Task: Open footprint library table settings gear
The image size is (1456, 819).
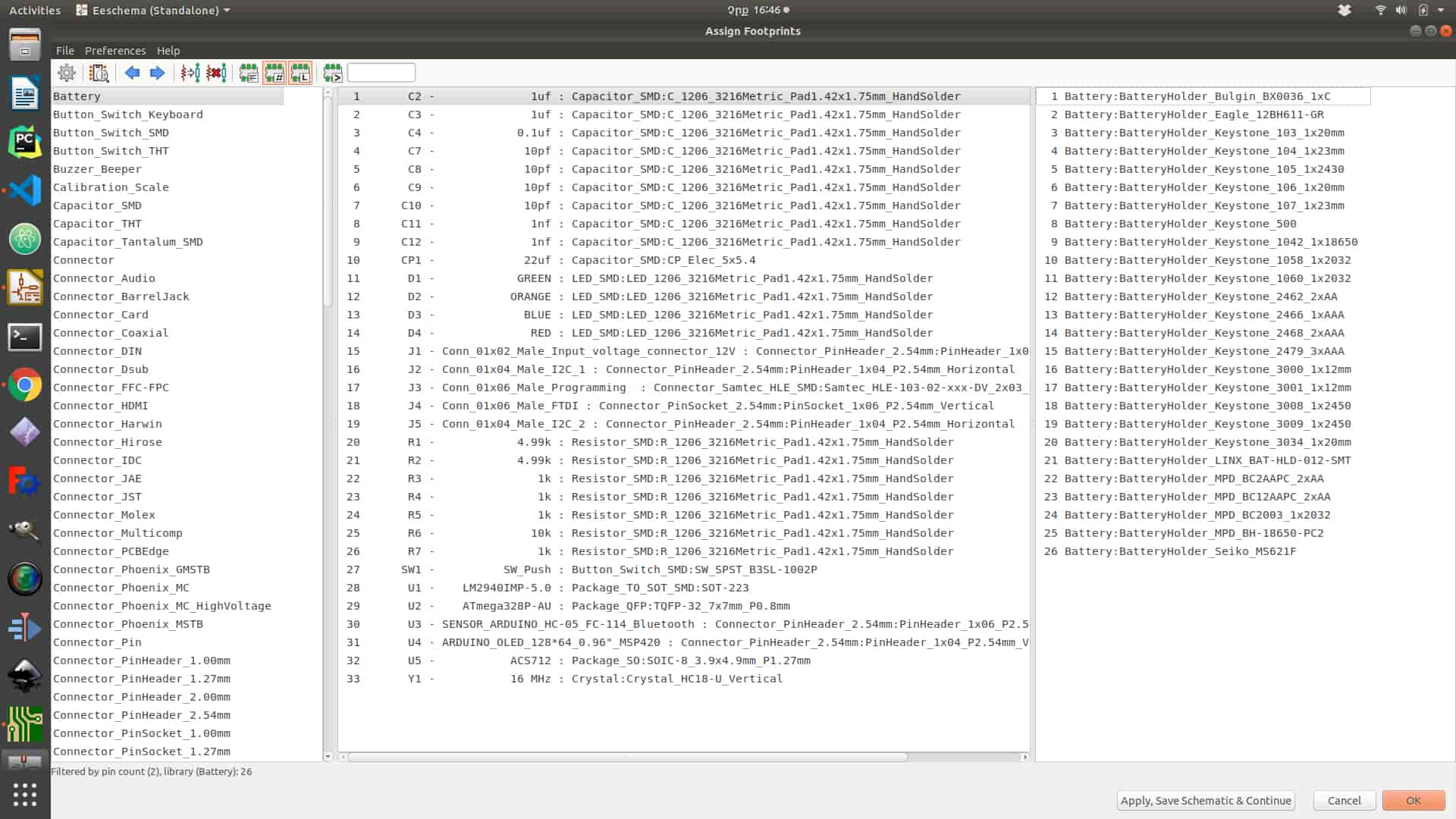Action: pyautogui.click(x=67, y=73)
